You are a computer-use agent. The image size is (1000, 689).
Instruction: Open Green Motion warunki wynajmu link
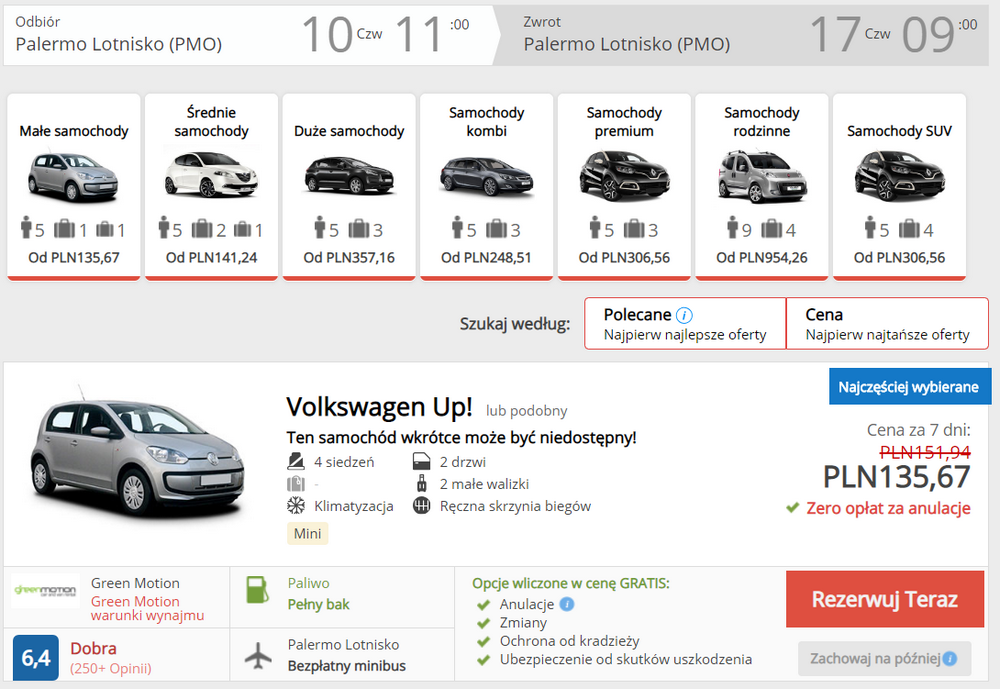click(147, 609)
